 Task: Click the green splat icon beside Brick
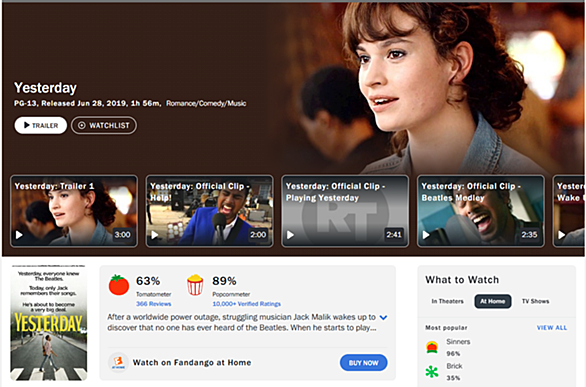coord(432,372)
